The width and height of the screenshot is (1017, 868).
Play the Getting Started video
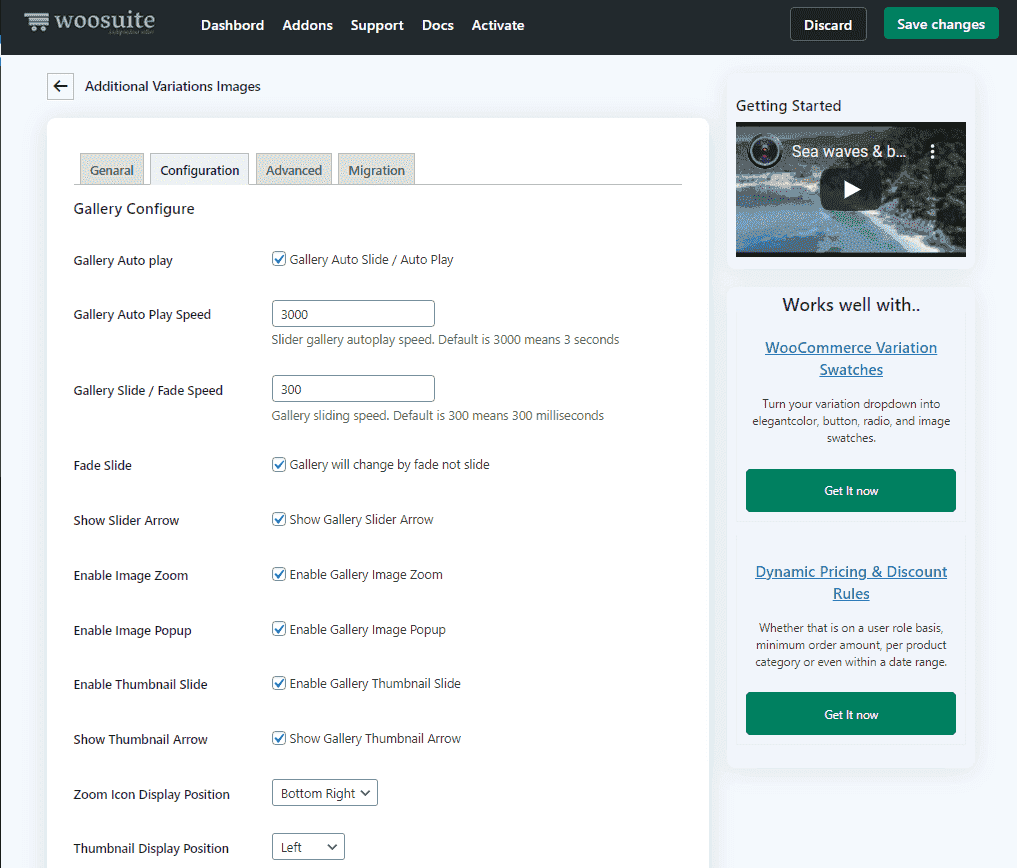(x=850, y=189)
